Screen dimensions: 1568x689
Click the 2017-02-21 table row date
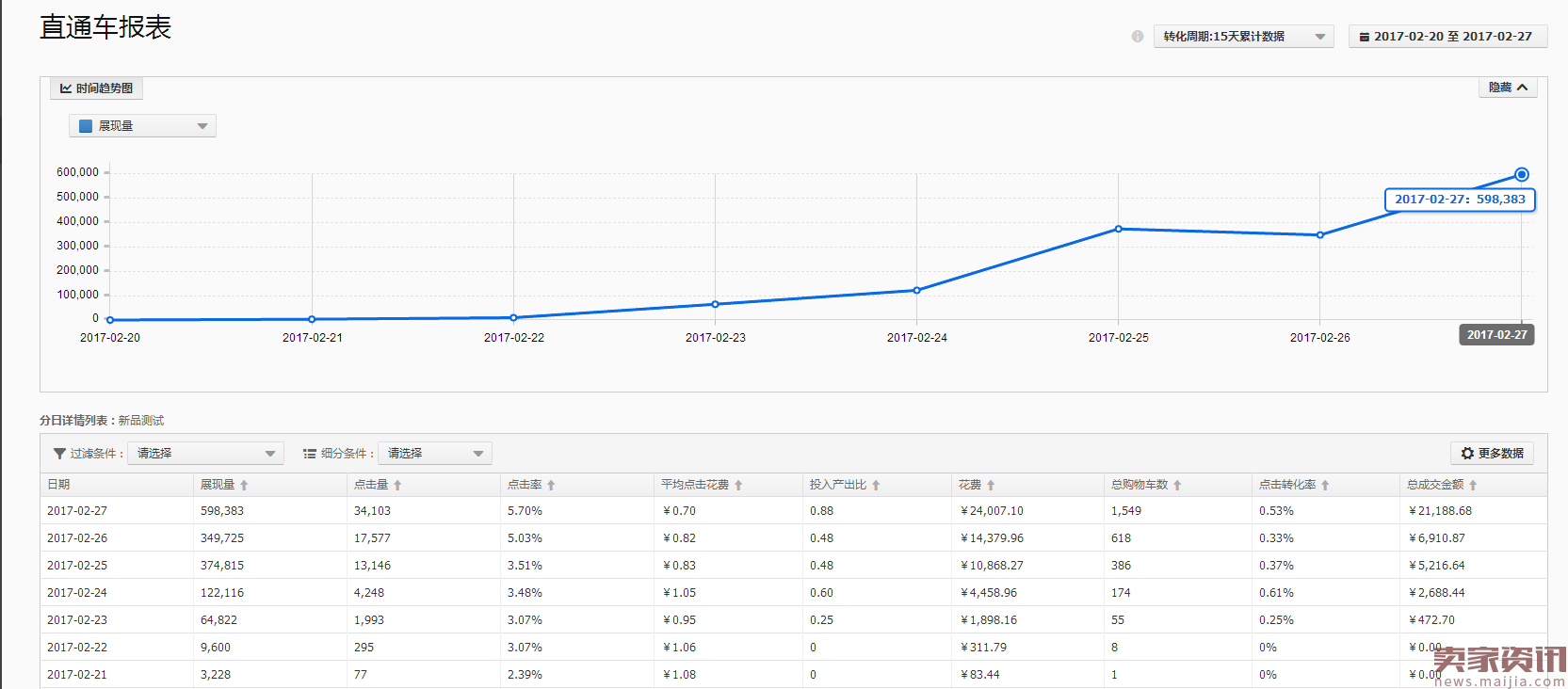point(77,675)
